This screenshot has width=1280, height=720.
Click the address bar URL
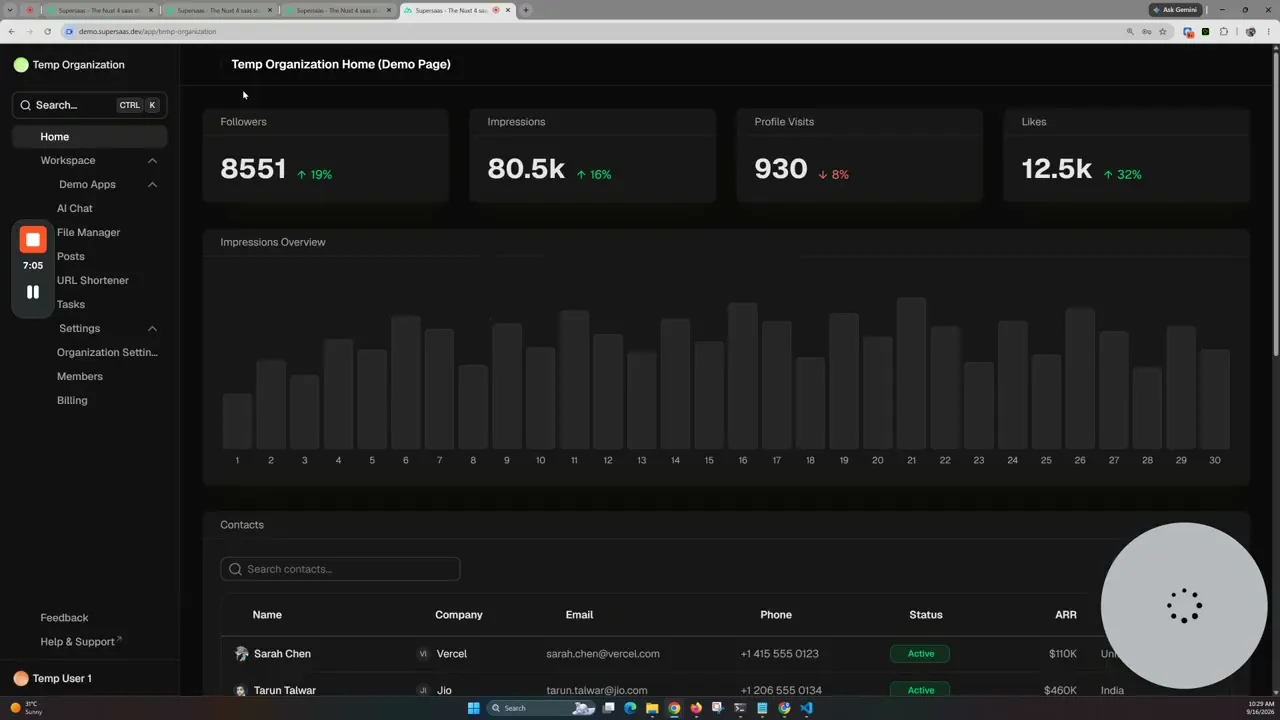pyautogui.click(x=147, y=32)
